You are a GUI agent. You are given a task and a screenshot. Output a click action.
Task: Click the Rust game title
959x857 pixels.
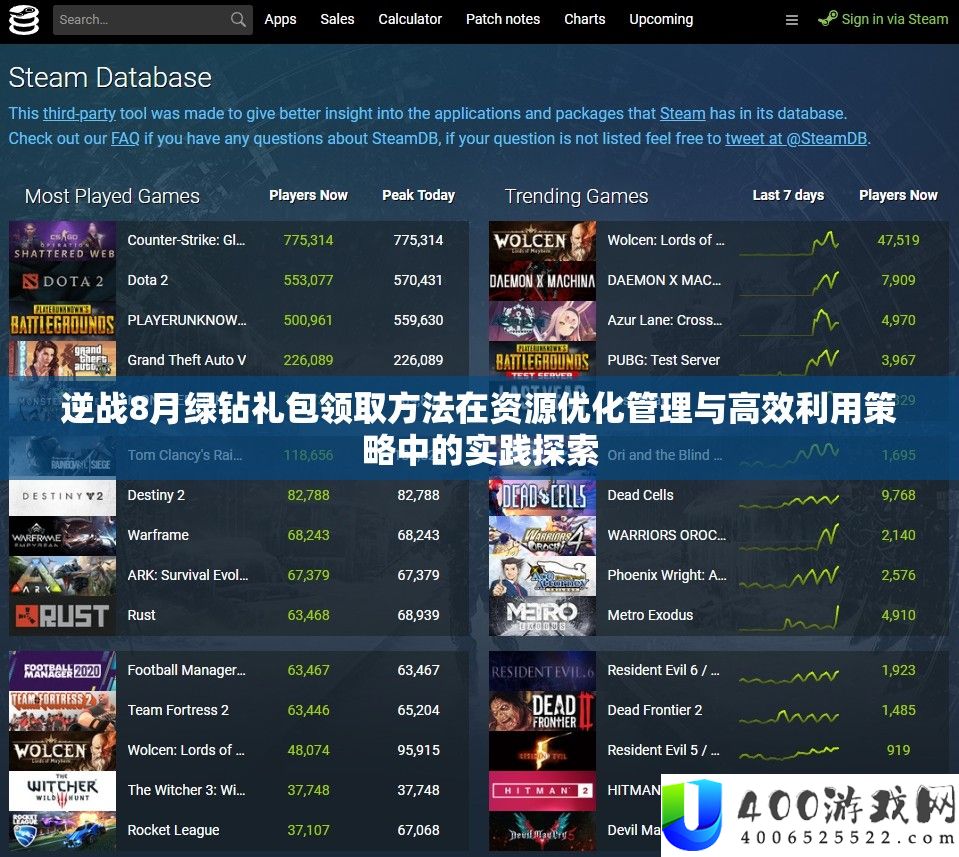point(141,615)
